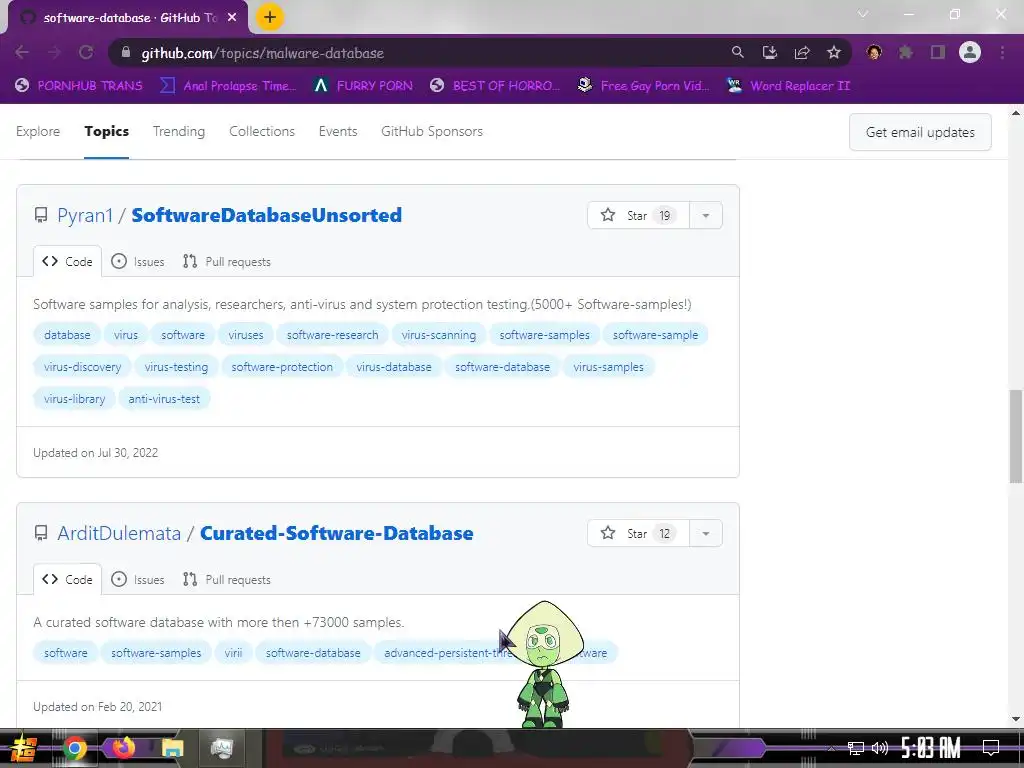Click the virus-scanning topic tag
Screen dimensions: 1024x768
(x=439, y=335)
